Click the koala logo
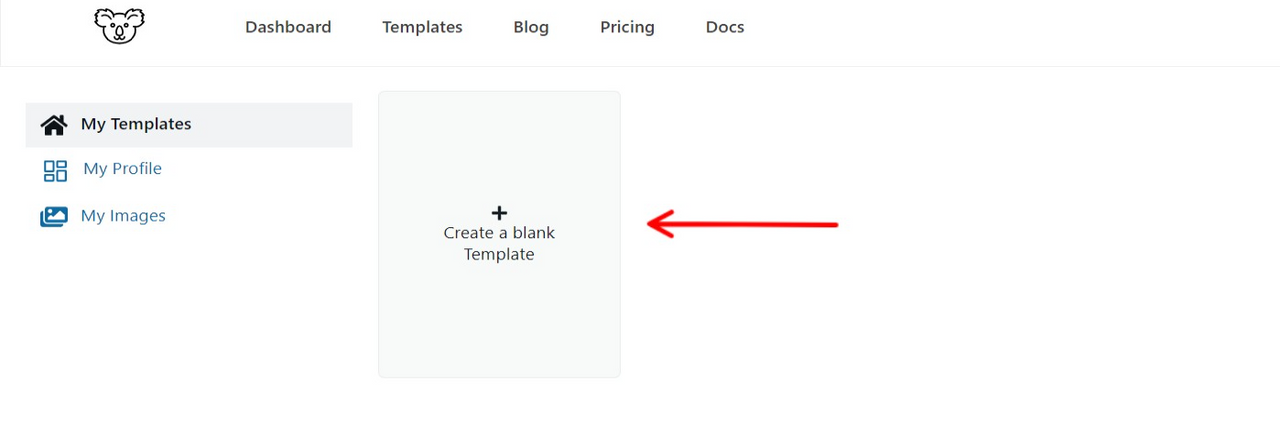Viewport: 1280px width, 426px height. (x=119, y=26)
